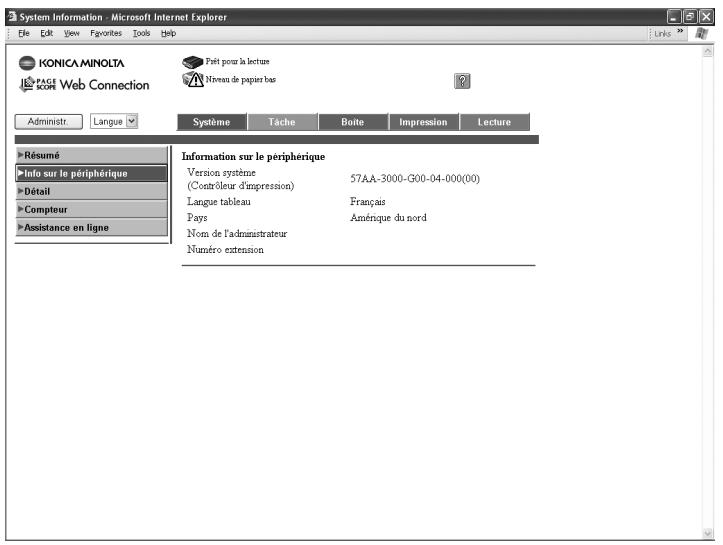Restore down the Internet Explorer window
The height and width of the screenshot is (545, 723).
690,17
